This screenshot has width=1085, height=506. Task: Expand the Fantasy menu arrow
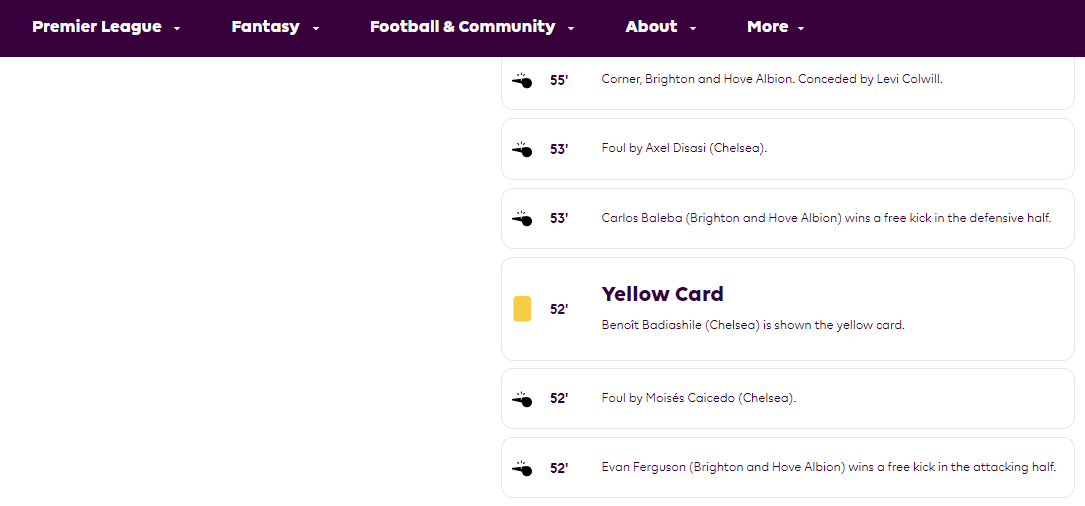coord(316,28)
